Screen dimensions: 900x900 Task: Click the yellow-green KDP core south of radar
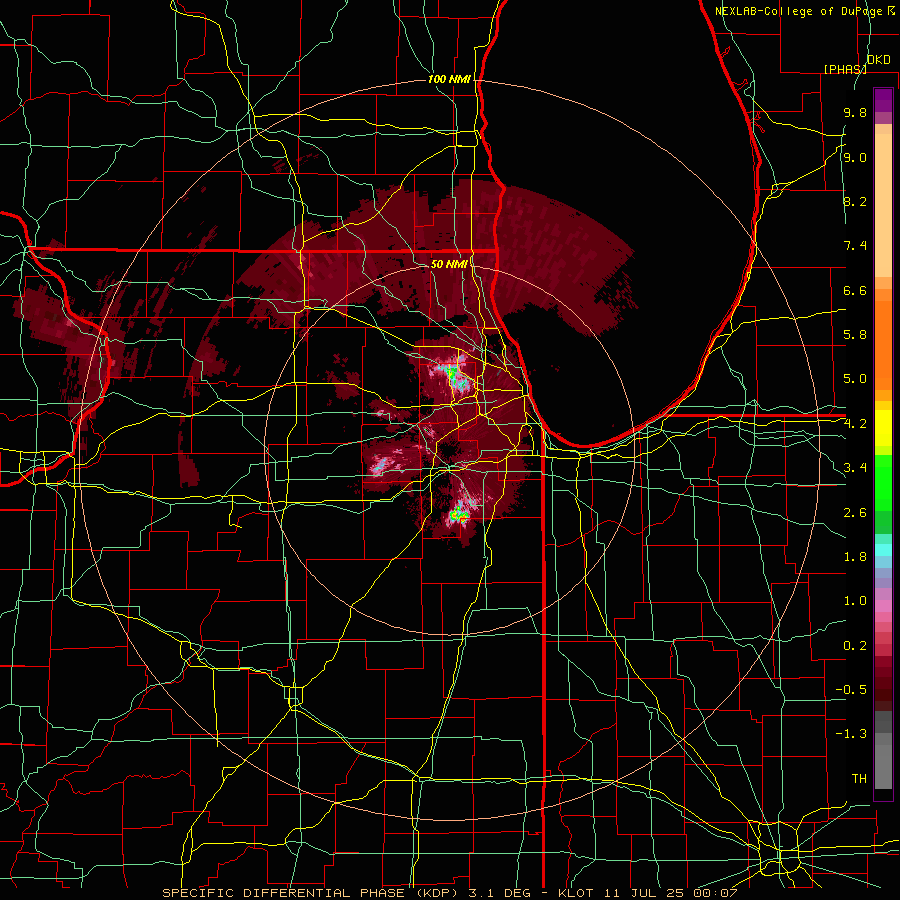(x=457, y=515)
